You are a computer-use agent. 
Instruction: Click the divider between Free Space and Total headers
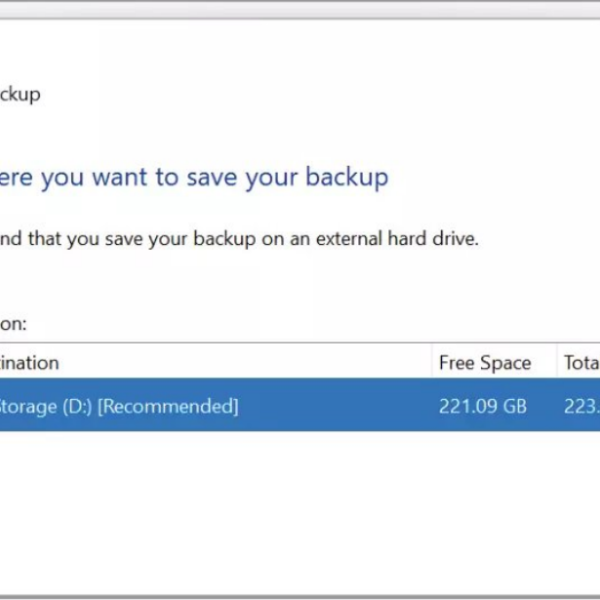coord(557,362)
